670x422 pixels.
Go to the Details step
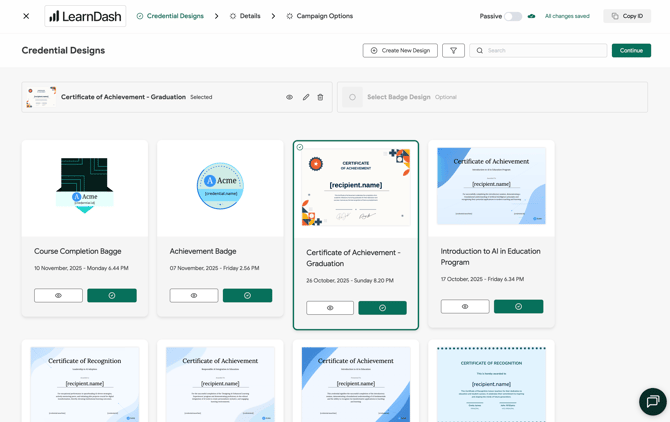(245, 16)
